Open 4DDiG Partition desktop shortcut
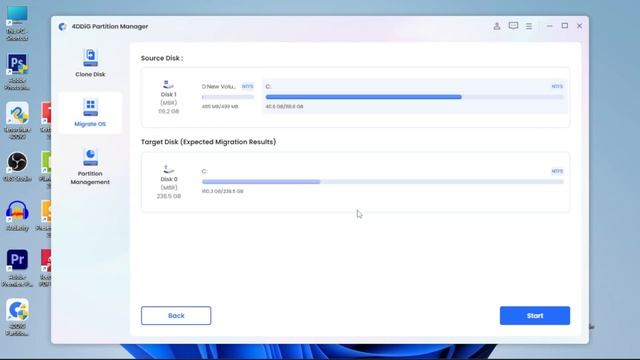This screenshot has width=640, height=360. click(17, 317)
